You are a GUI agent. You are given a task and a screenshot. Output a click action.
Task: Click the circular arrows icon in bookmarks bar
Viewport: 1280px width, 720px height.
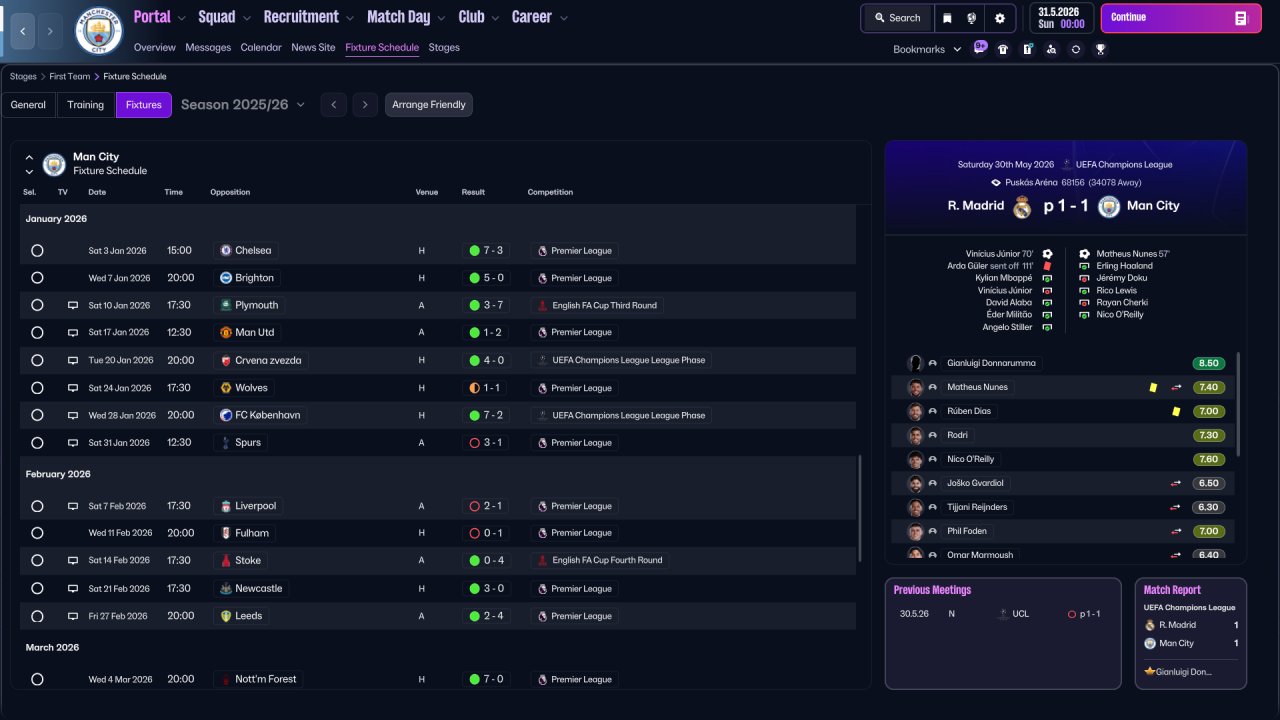[x=1076, y=49]
